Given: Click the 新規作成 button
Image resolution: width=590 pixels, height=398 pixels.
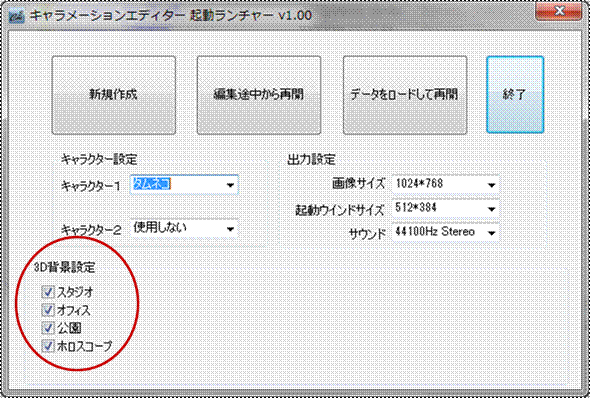Looking at the screenshot, I should click(x=114, y=95).
